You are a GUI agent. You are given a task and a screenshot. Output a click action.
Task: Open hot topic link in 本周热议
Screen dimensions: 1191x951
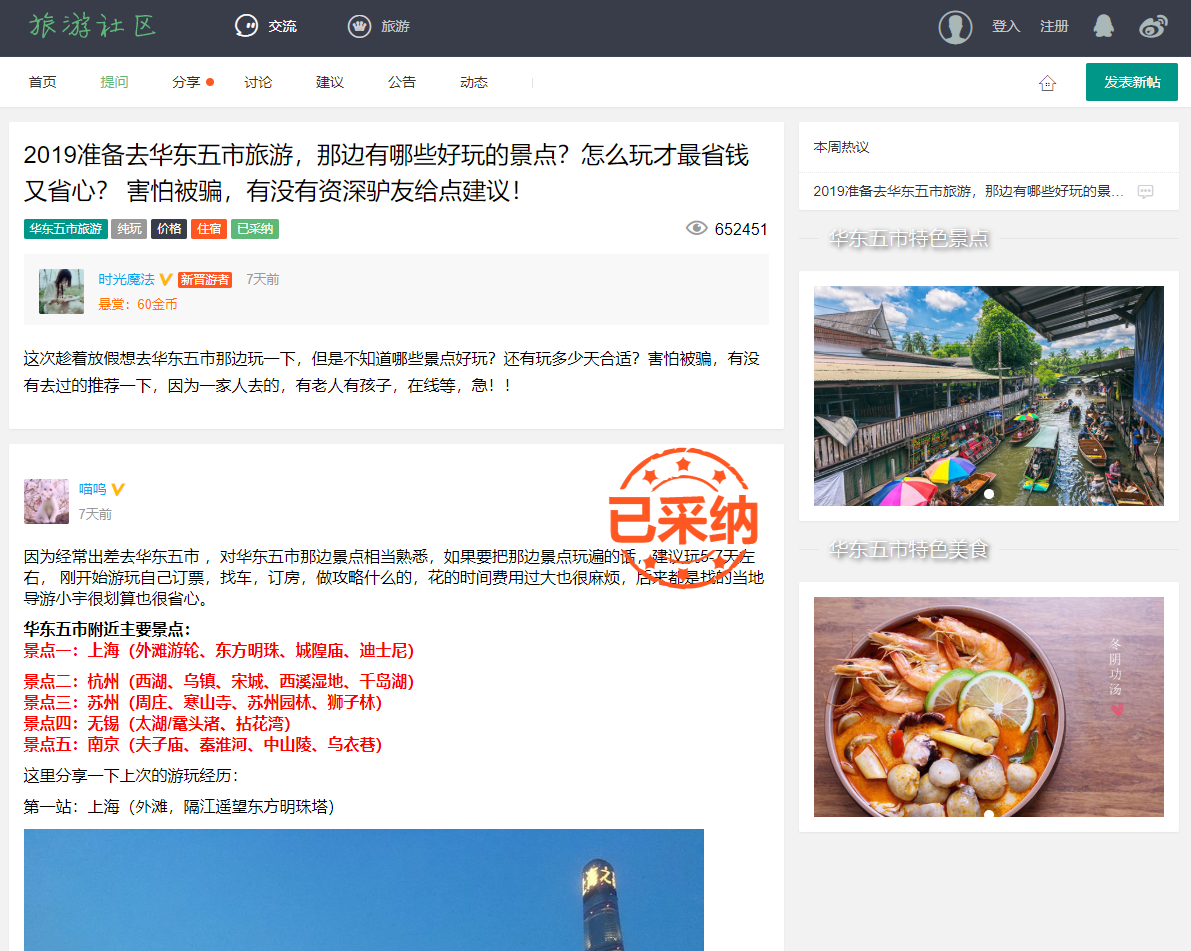(x=968, y=191)
